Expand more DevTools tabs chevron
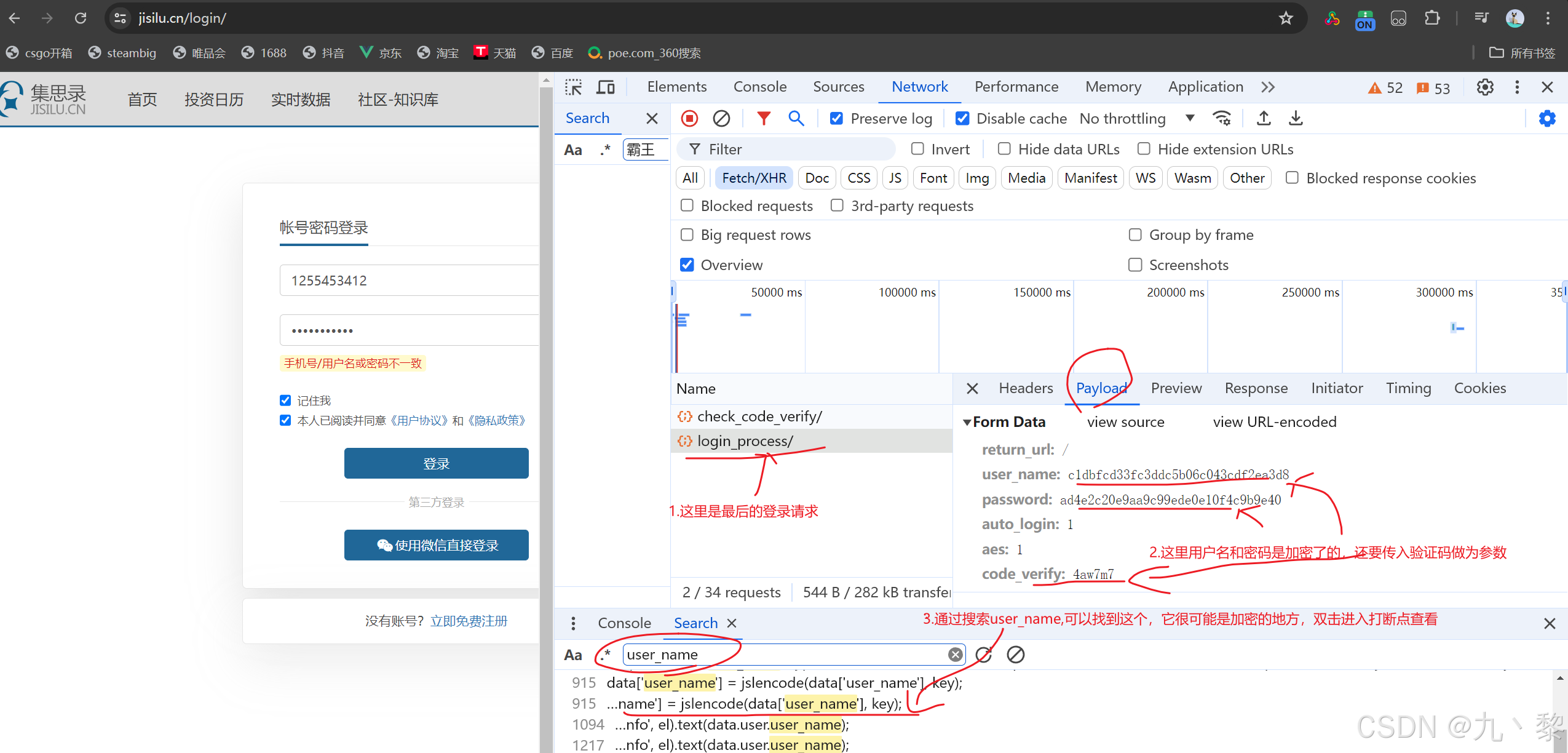The image size is (1568, 753). (x=1268, y=87)
